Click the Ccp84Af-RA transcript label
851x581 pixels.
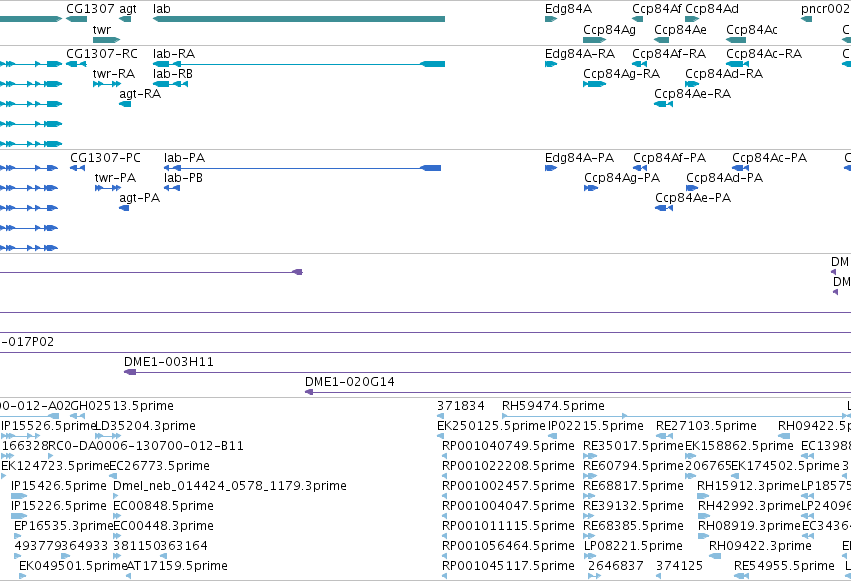pos(669,54)
